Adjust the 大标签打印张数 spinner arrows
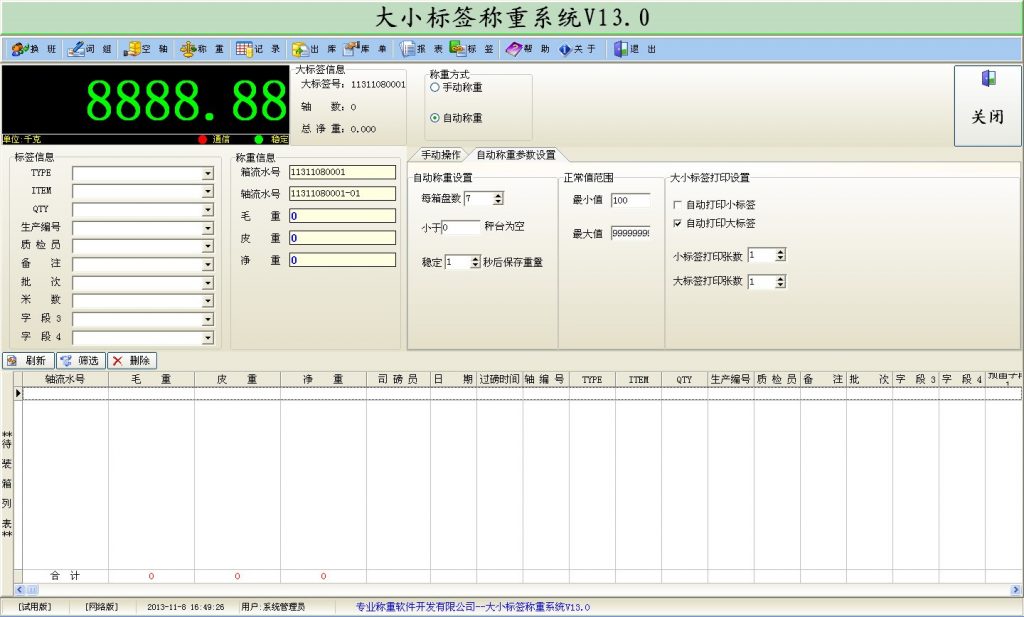Image resolution: width=1024 pixels, height=617 pixels. point(780,281)
